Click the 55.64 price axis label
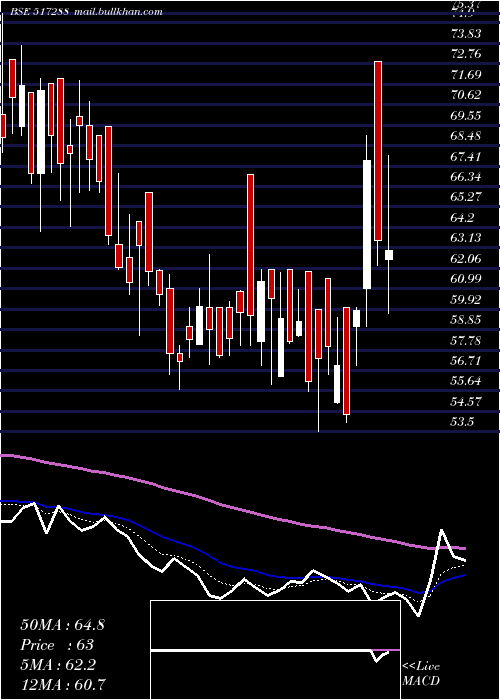Viewport: 500px width, 700px height. [466, 381]
